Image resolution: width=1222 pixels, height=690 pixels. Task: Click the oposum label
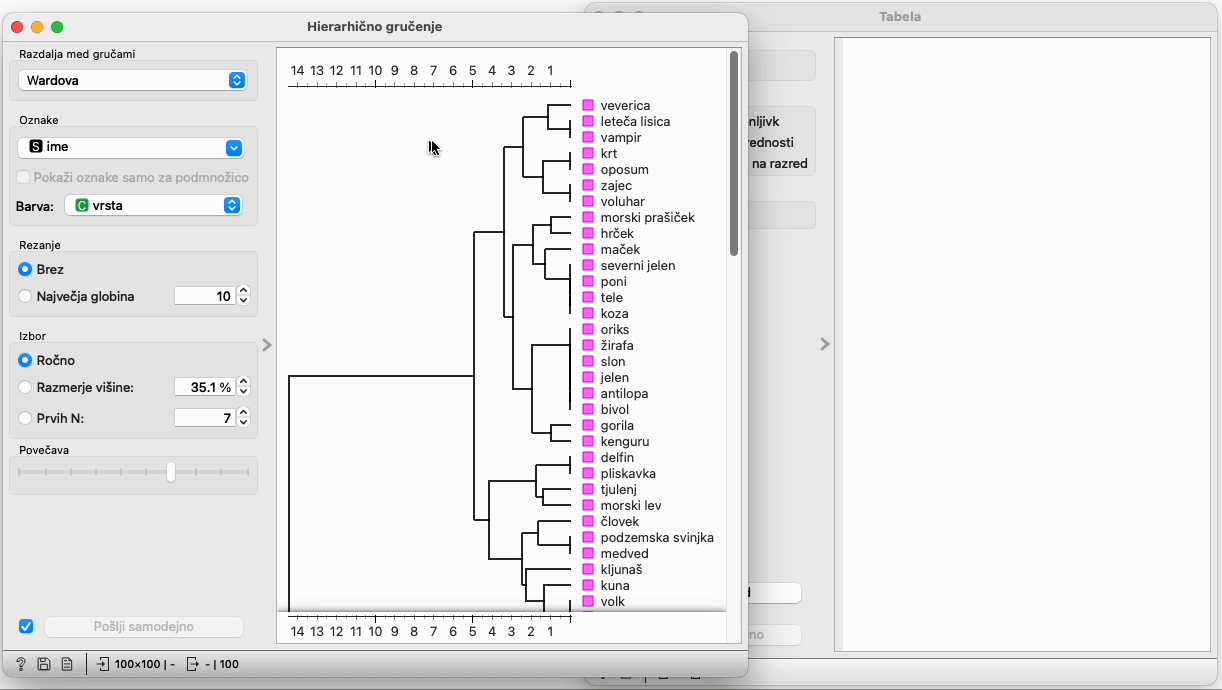point(625,169)
